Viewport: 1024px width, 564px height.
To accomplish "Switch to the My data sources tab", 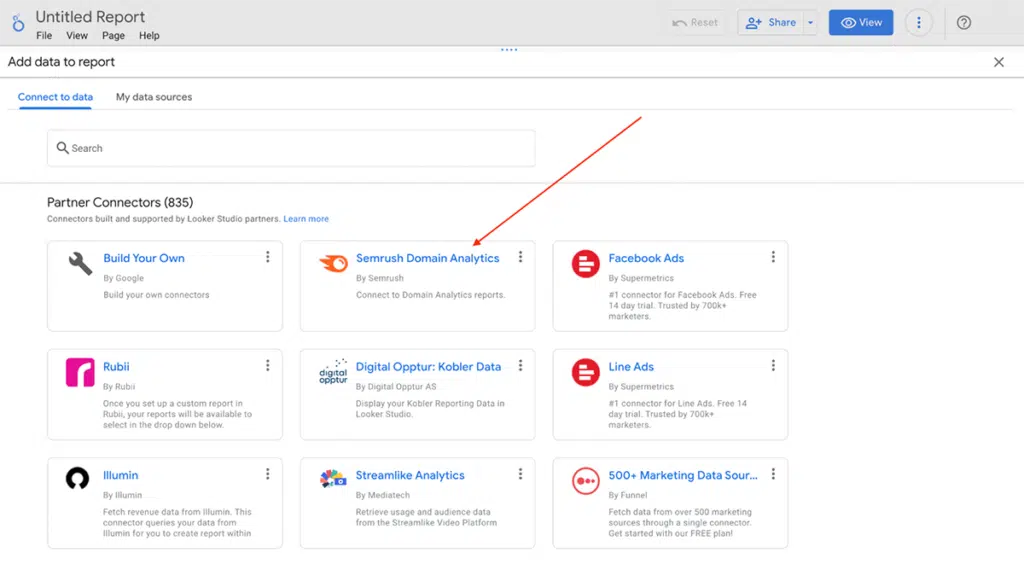I will tap(154, 97).
